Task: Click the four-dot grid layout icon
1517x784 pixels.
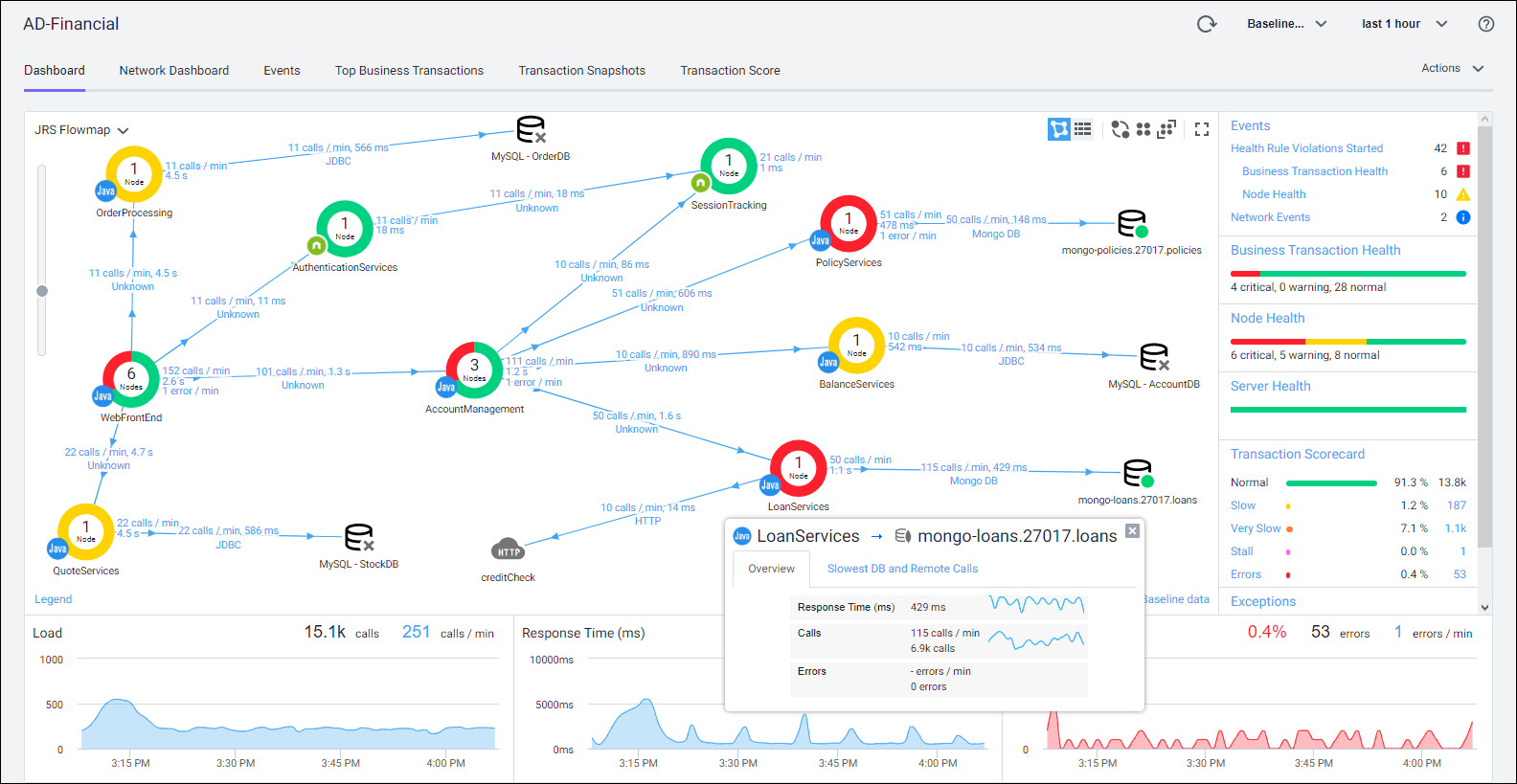Action: click(x=1143, y=129)
